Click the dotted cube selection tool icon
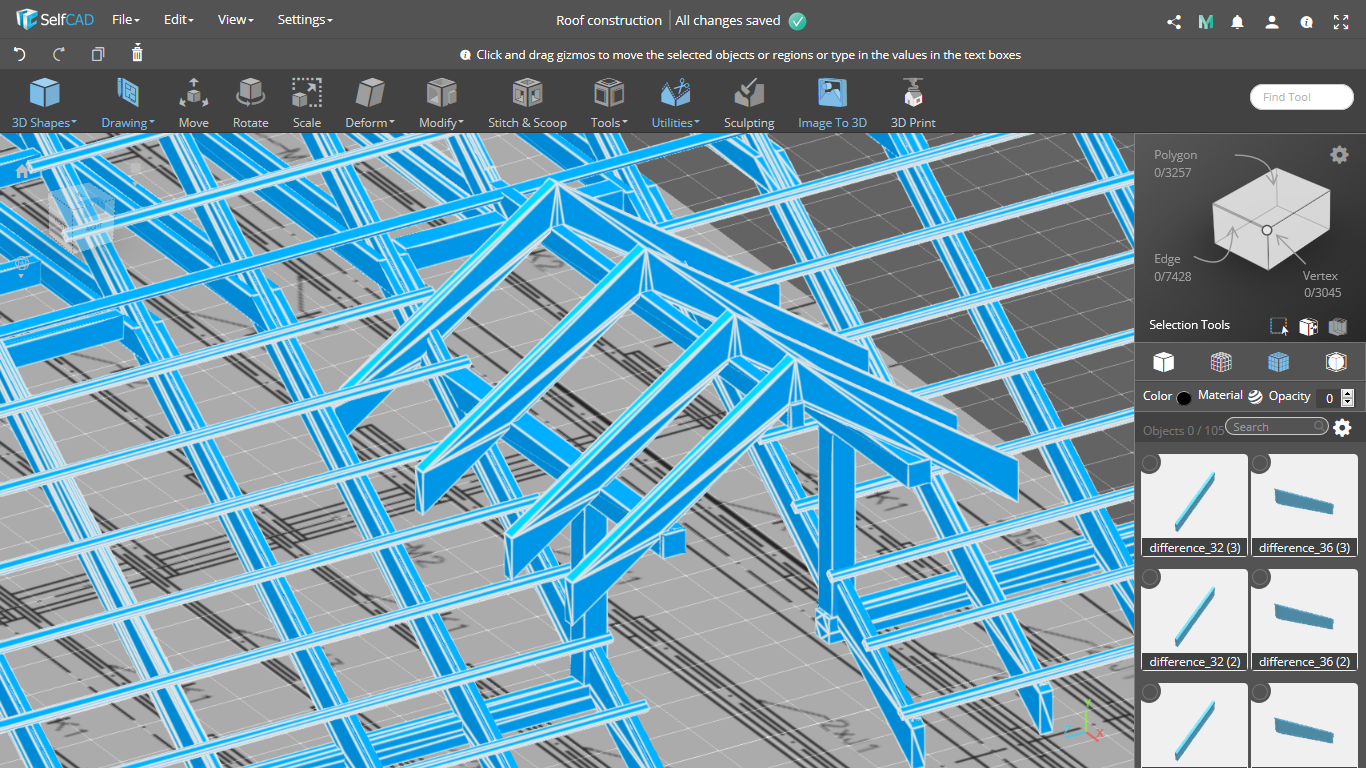This screenshot has width=1366, height=768. pos(1308,326)
